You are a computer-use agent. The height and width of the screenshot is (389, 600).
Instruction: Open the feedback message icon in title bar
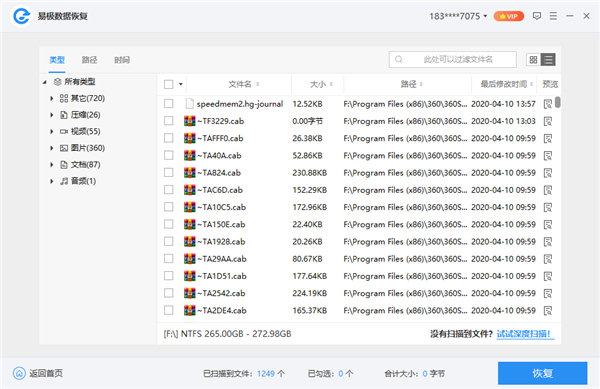(537, 16)
